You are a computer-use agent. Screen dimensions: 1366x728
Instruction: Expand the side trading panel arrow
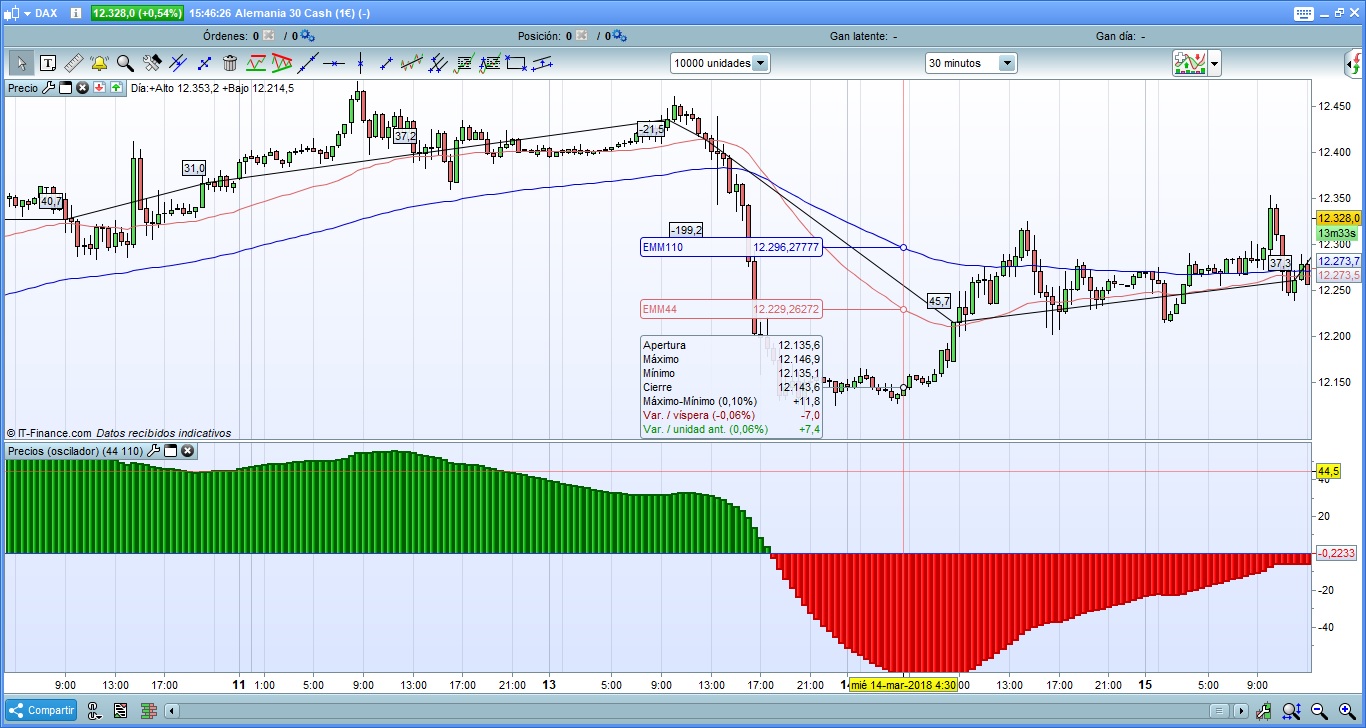(x=1353, y=63)
